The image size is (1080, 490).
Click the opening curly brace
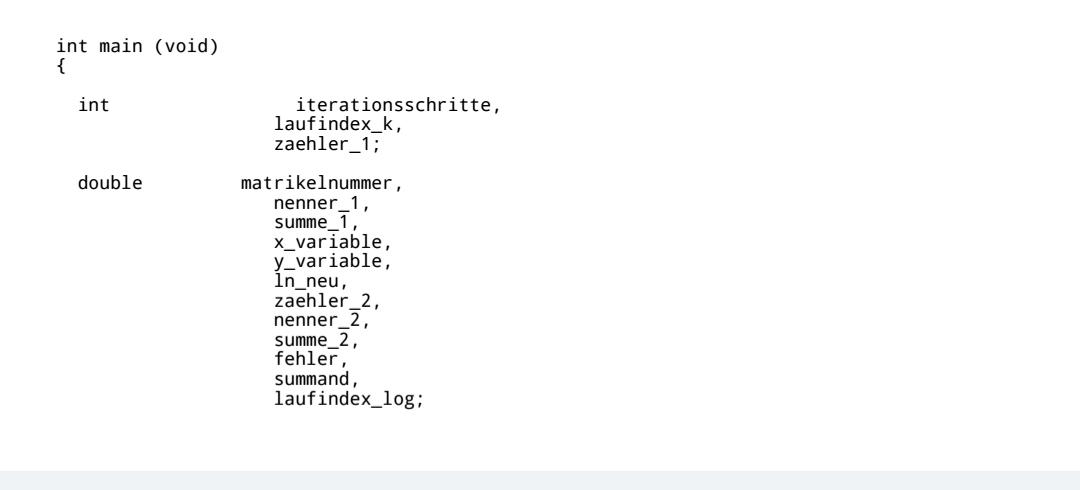[61, 66]
